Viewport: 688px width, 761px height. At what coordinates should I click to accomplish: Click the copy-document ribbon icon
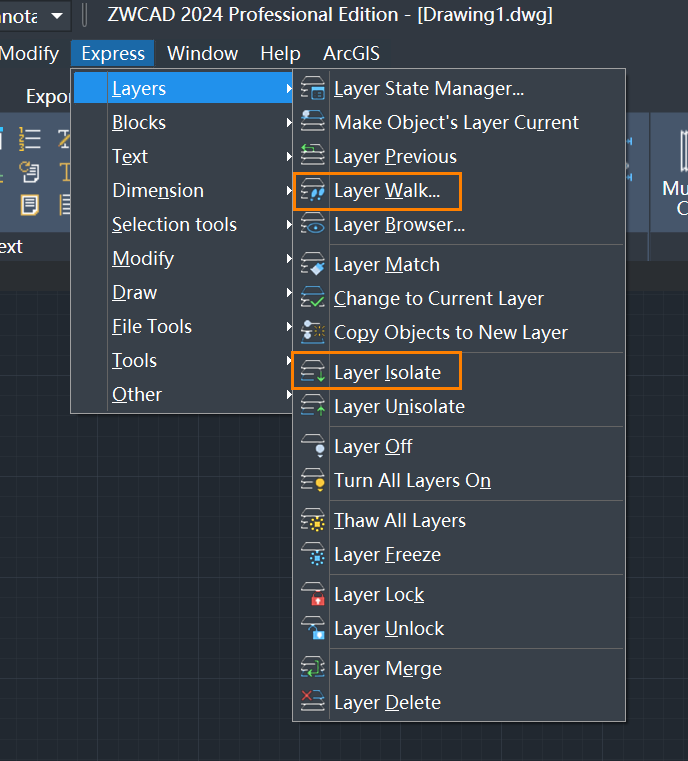point(30,172)
